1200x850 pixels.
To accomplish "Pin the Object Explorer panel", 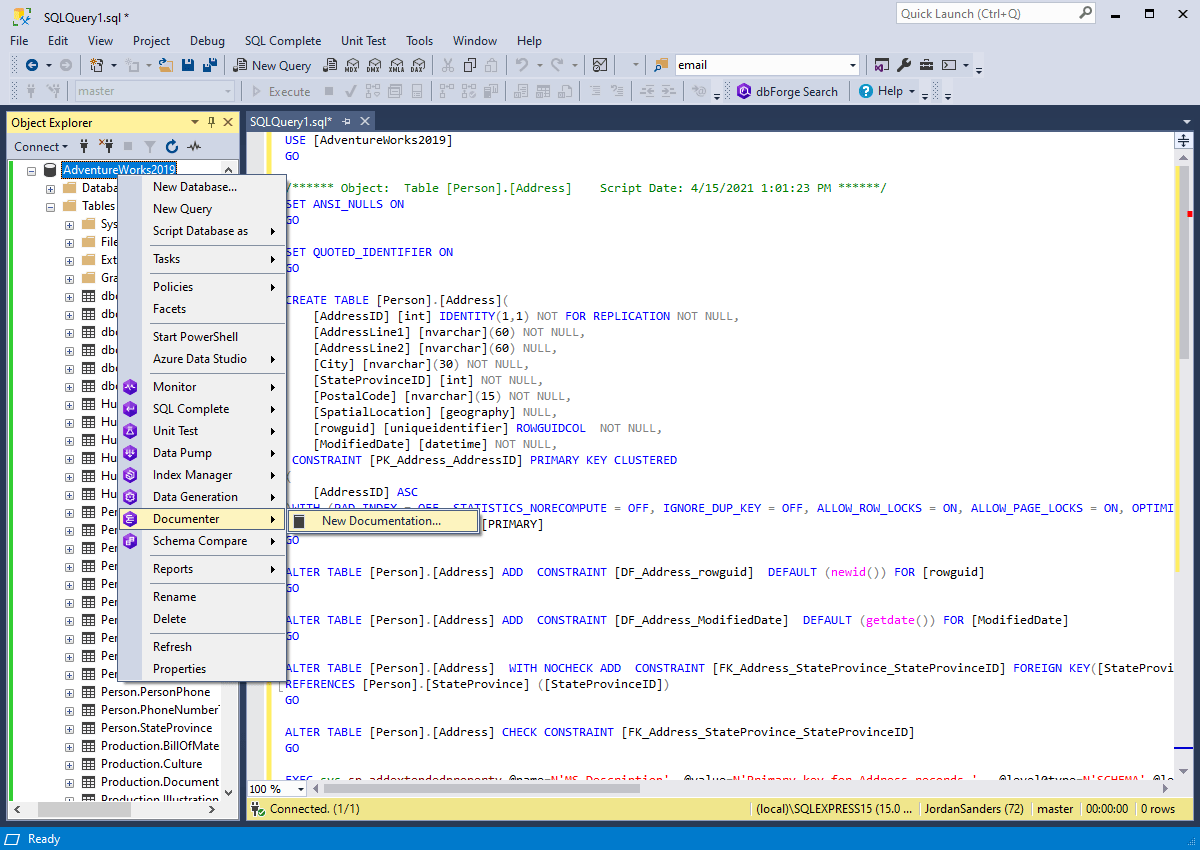I will 210,121.
